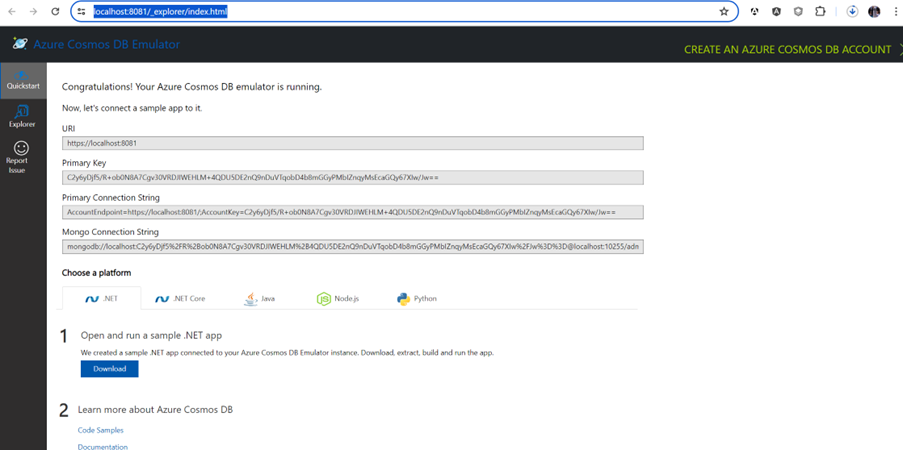Click the Cosmos DB planet logo
Viewport: 903px width, 450px height.
click(20, 44)
